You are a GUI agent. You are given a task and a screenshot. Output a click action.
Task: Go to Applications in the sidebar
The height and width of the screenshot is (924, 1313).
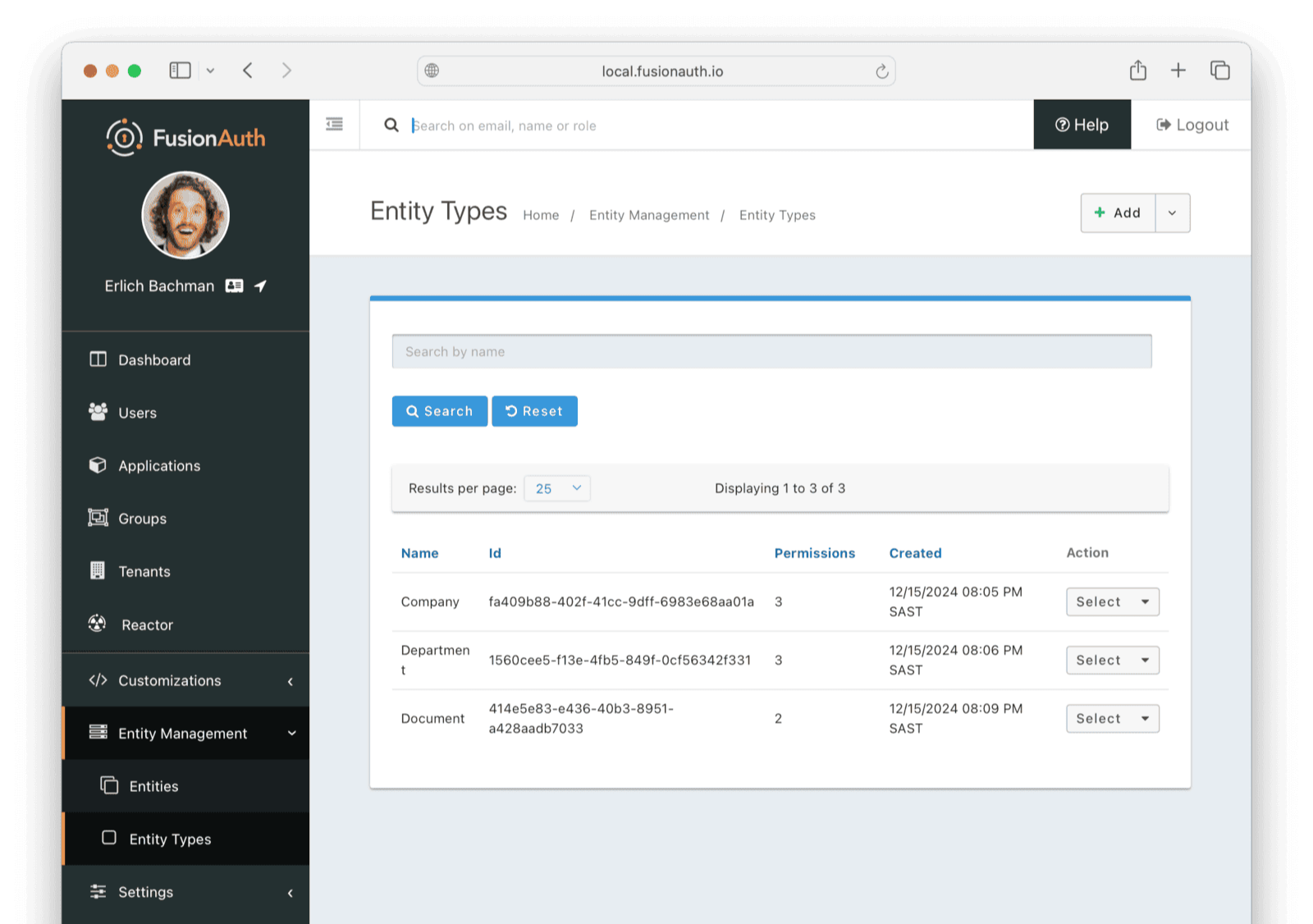pyautogui.click(x=159, y=465)
